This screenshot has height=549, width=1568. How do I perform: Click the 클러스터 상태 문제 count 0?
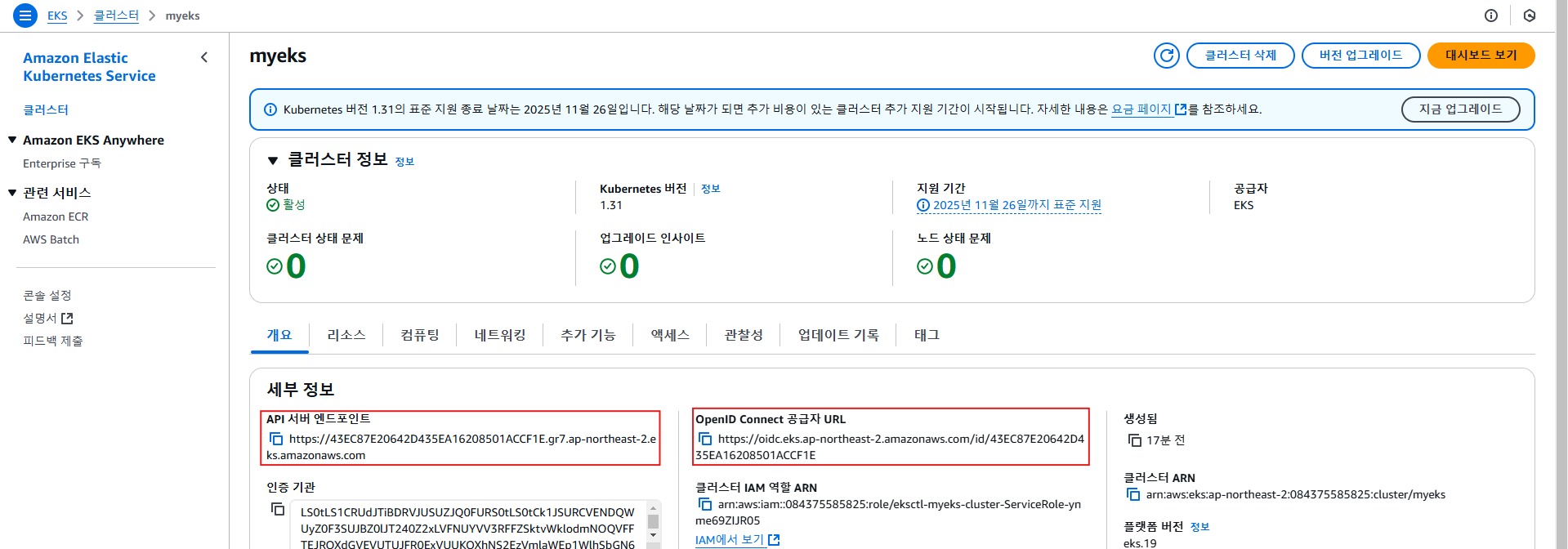tap(296, 266)
